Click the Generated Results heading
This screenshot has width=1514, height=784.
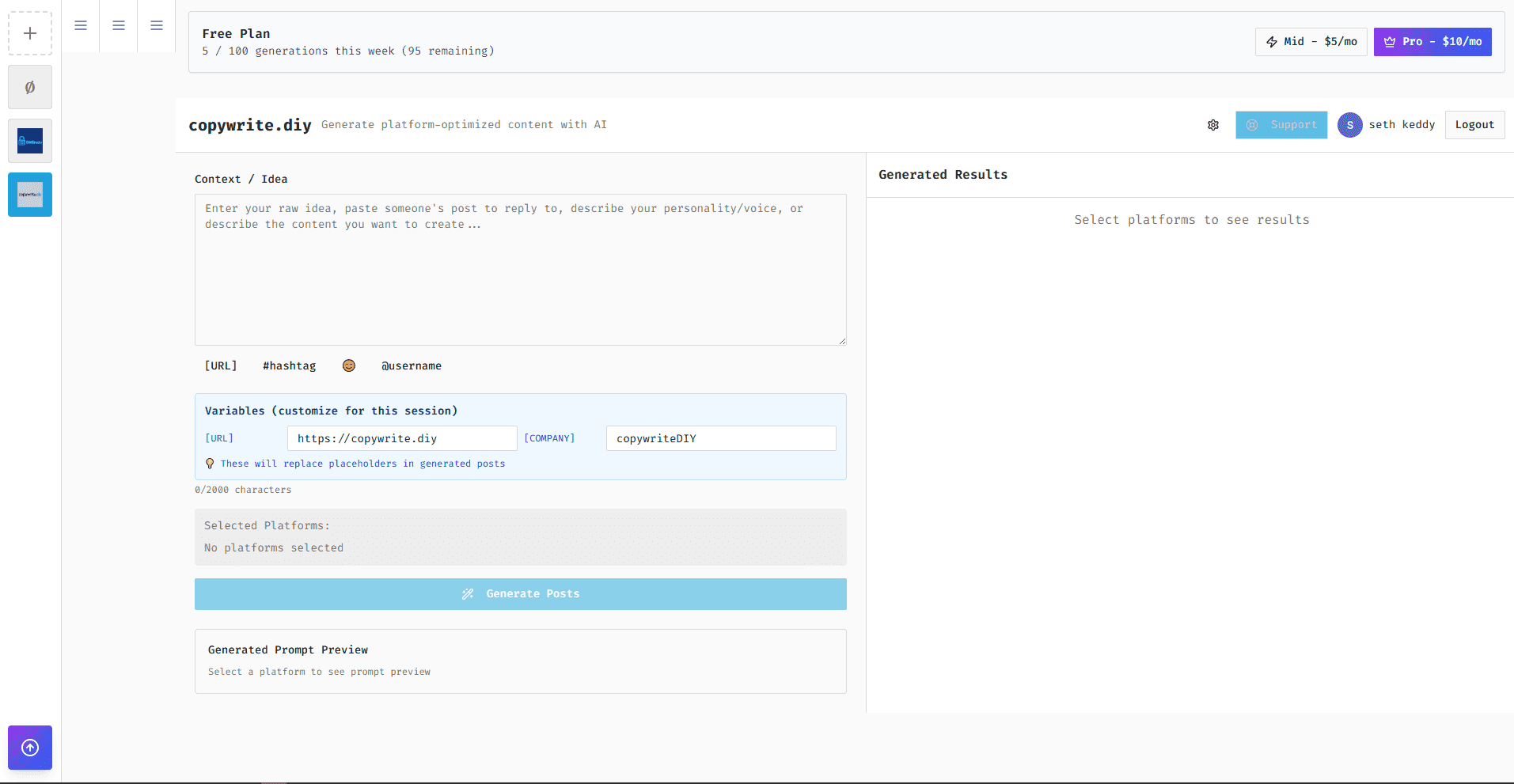(x=943, y=175)
